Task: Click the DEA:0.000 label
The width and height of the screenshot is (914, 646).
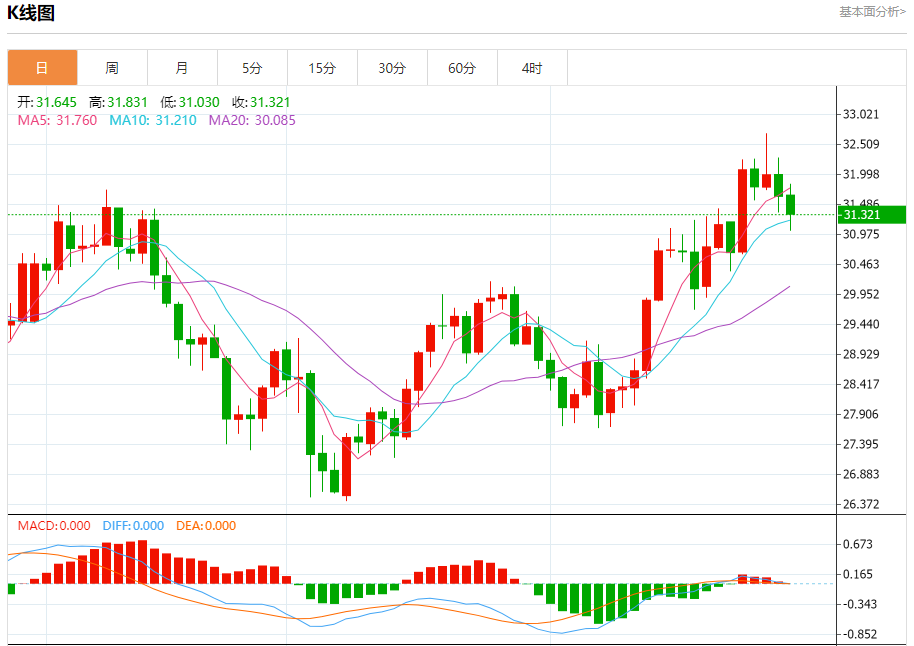Action: coord(206,526)
